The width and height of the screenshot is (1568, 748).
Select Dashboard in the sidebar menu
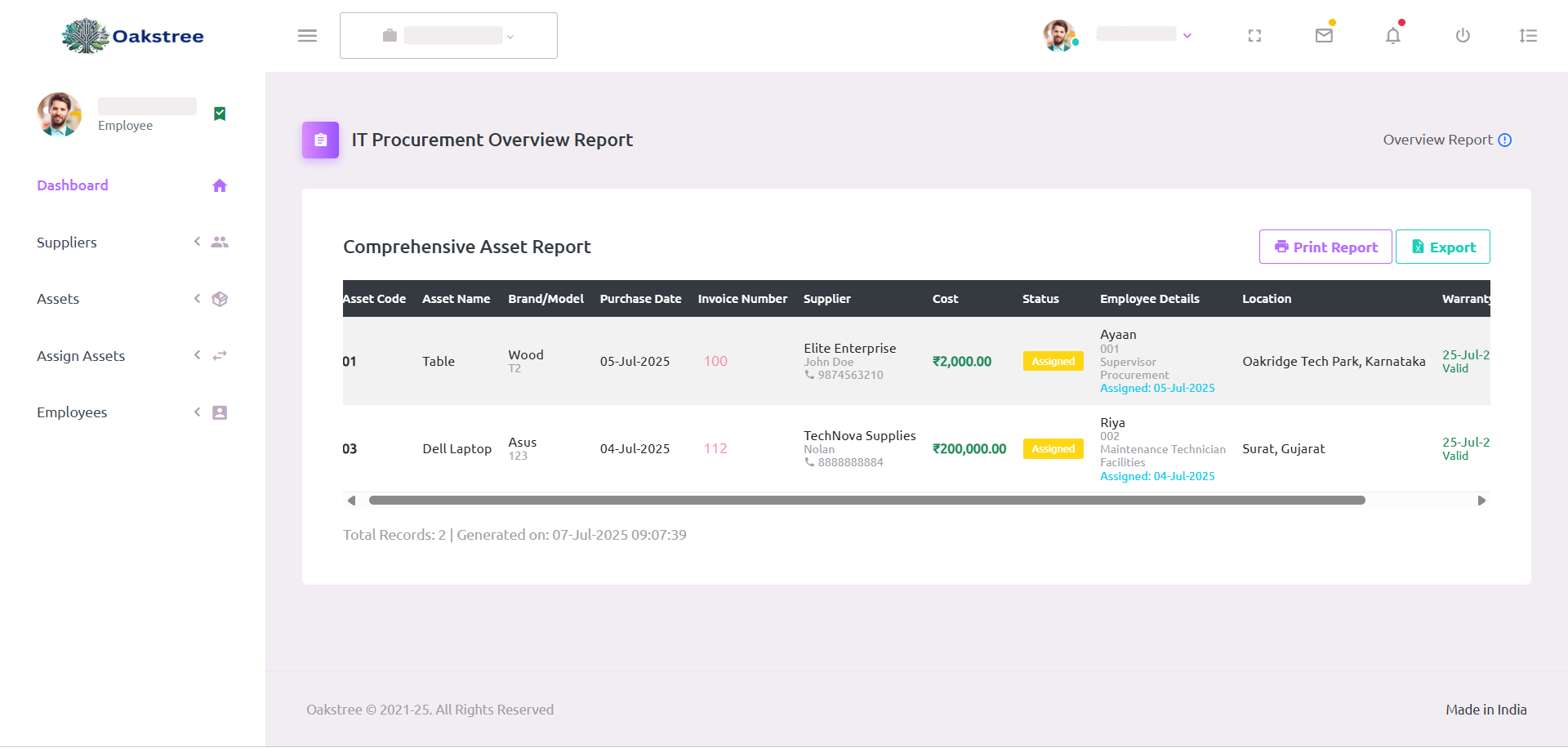pos(72,185)
